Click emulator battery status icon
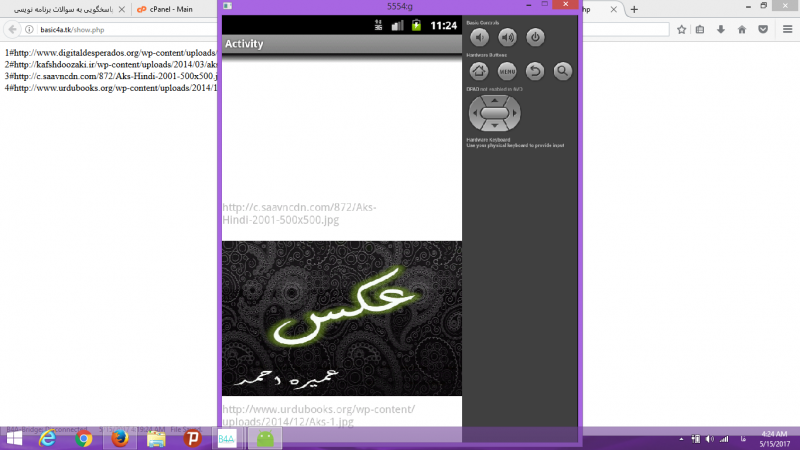This screenshot has height=450, width=800. click(x=416, y=25)
